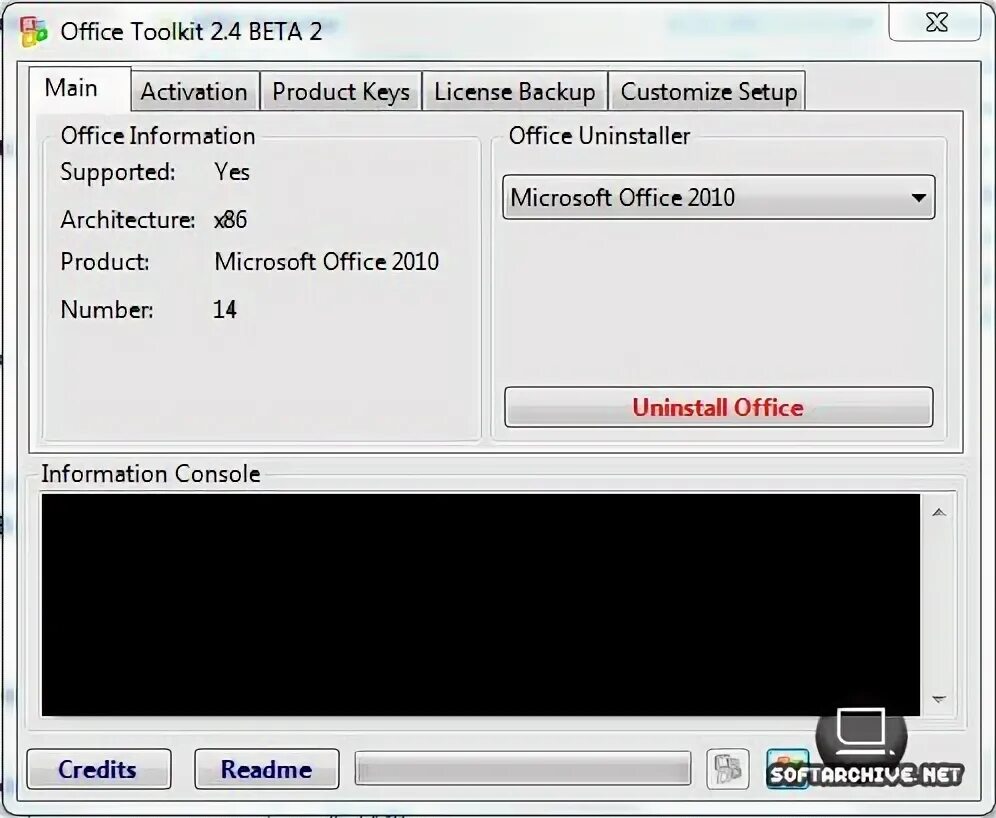
Task: Expand the Office Uninstaller version dropdown
Action: 718,198
